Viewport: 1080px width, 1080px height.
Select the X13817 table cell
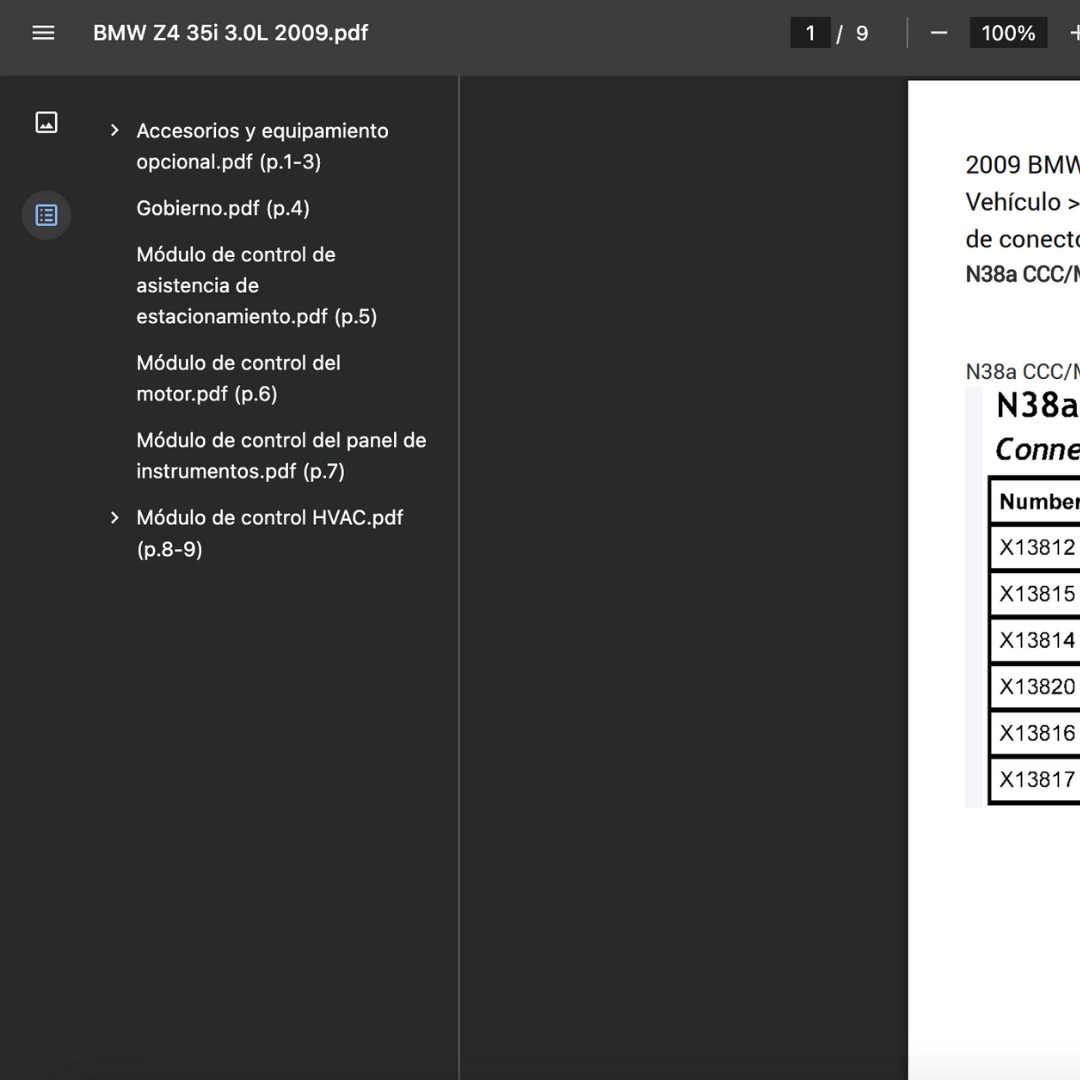(1035, 779)
